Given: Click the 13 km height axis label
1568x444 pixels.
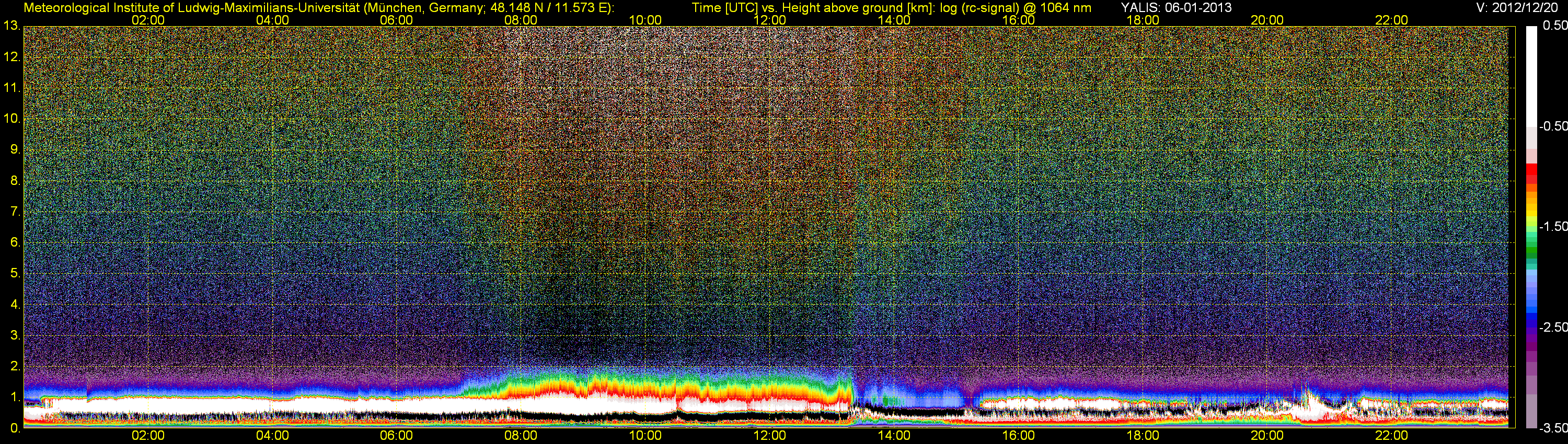Looking at the screenshot, I should 11,26.
